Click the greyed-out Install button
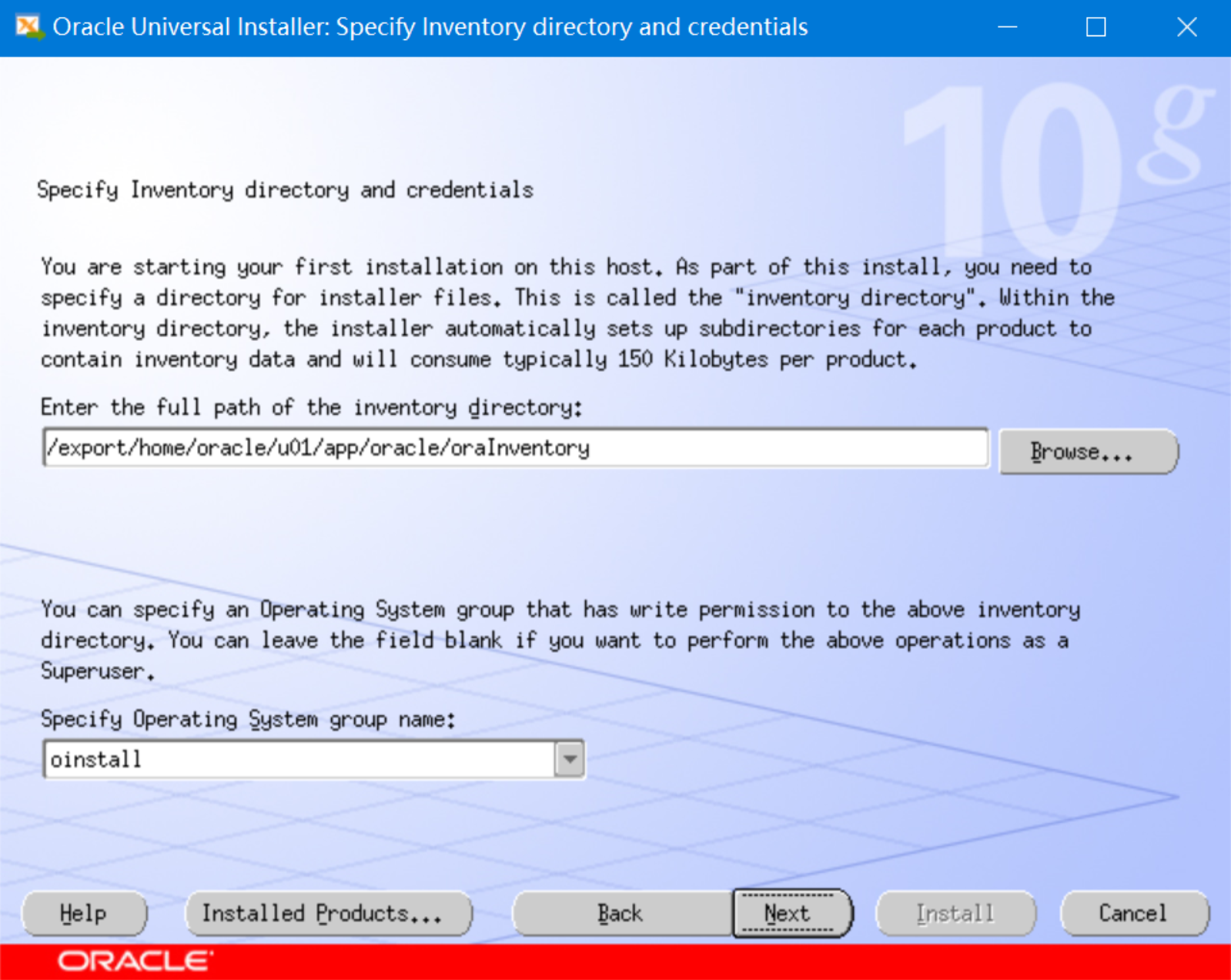Image resolution: width=1231 pixels, height=980 pixels. coord(955,913)
